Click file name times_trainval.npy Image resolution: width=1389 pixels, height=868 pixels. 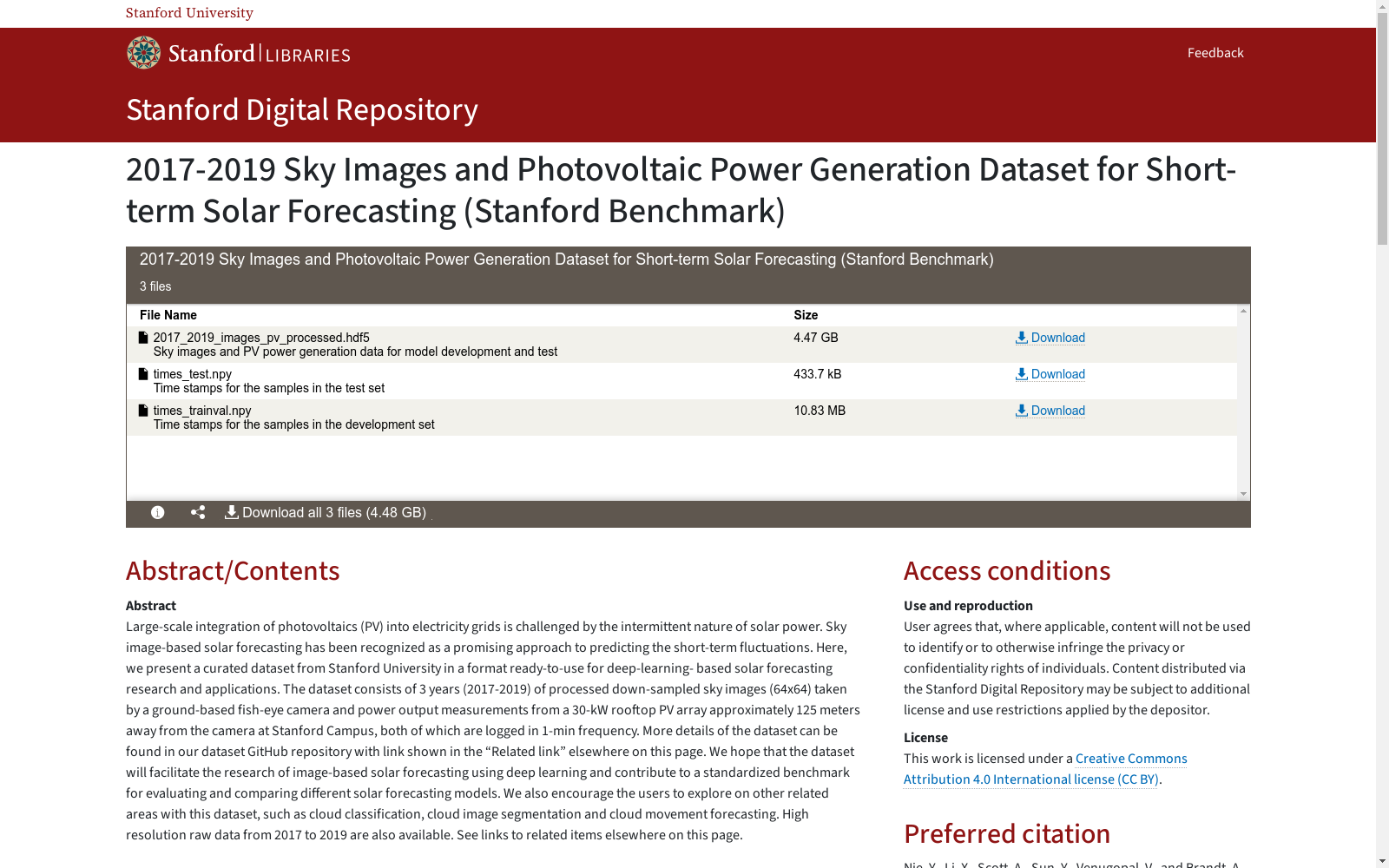[x=202, y=411]
